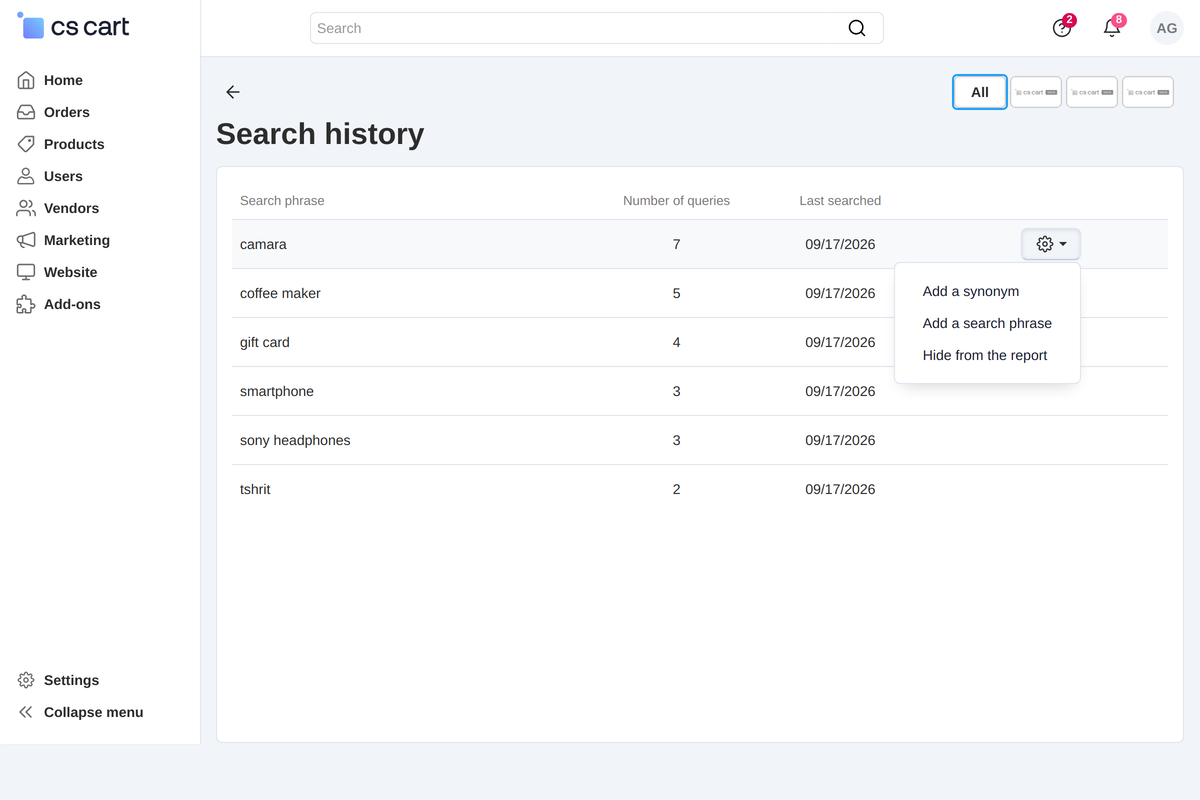Select the "All" storefront tab
The width and height of the screenshot is (1200, 800).
980,92
